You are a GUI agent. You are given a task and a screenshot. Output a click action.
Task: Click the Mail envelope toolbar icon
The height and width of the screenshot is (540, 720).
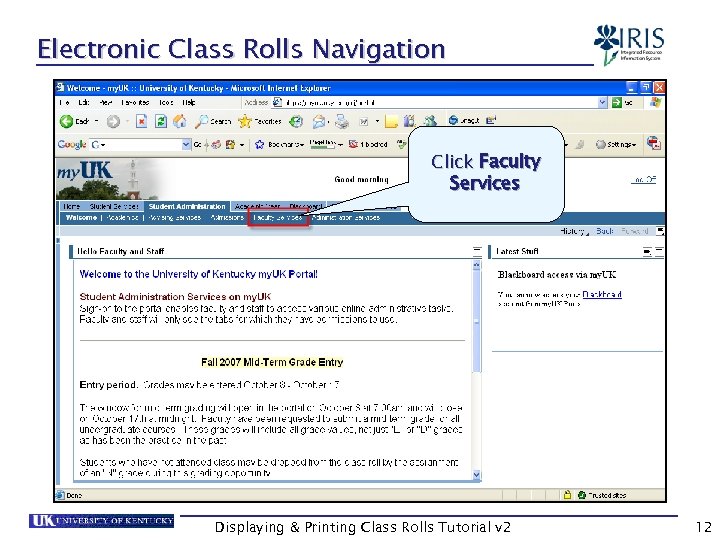click(319, 121)
